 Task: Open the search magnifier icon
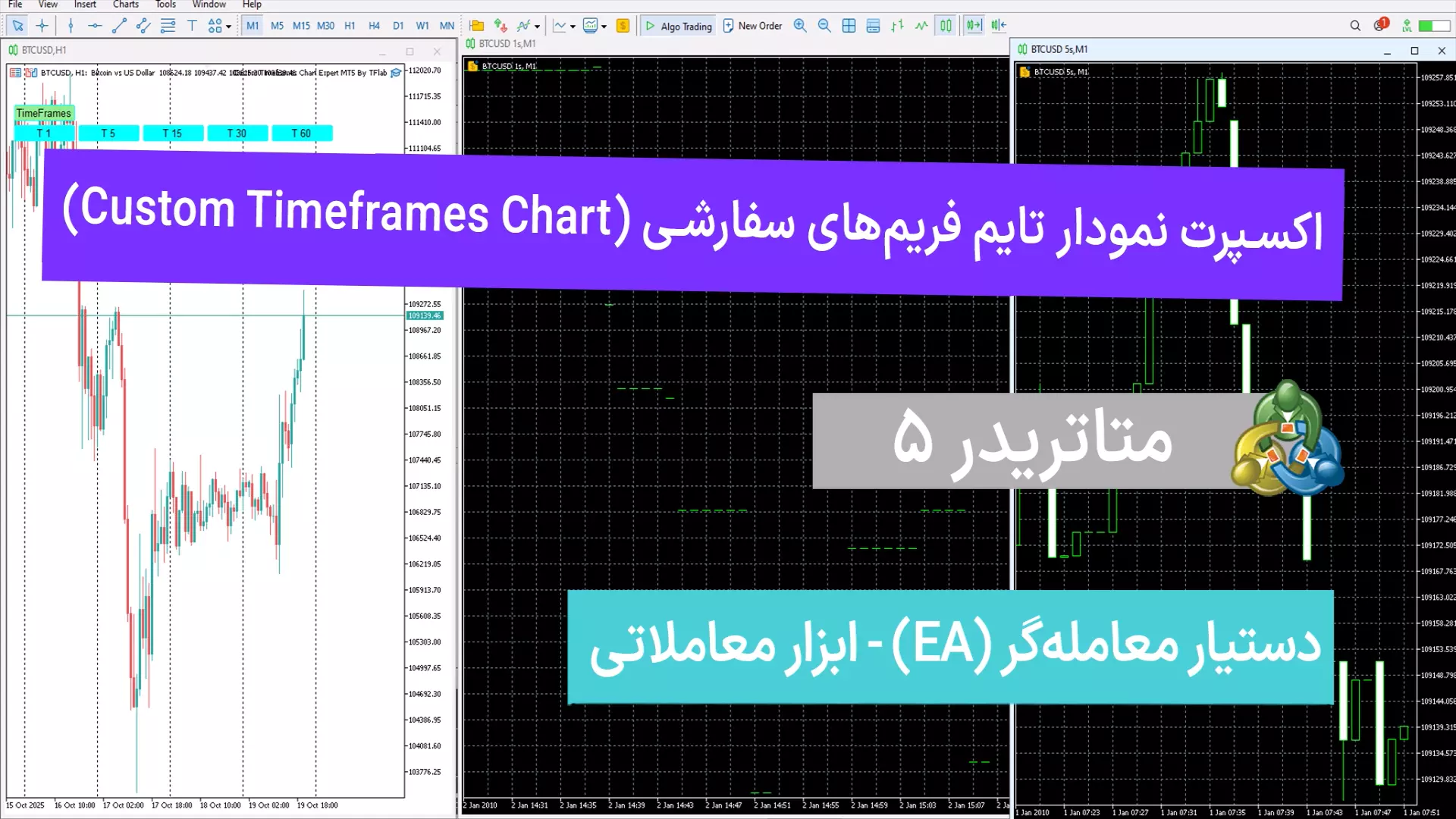(1355, 26)
